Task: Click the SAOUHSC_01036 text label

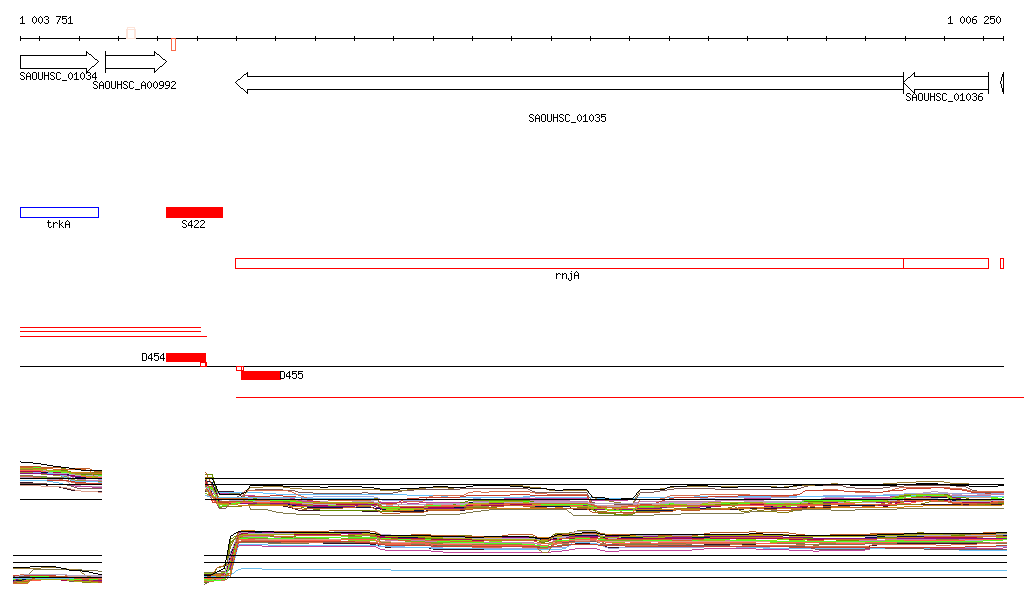Action: pos(944,97)
